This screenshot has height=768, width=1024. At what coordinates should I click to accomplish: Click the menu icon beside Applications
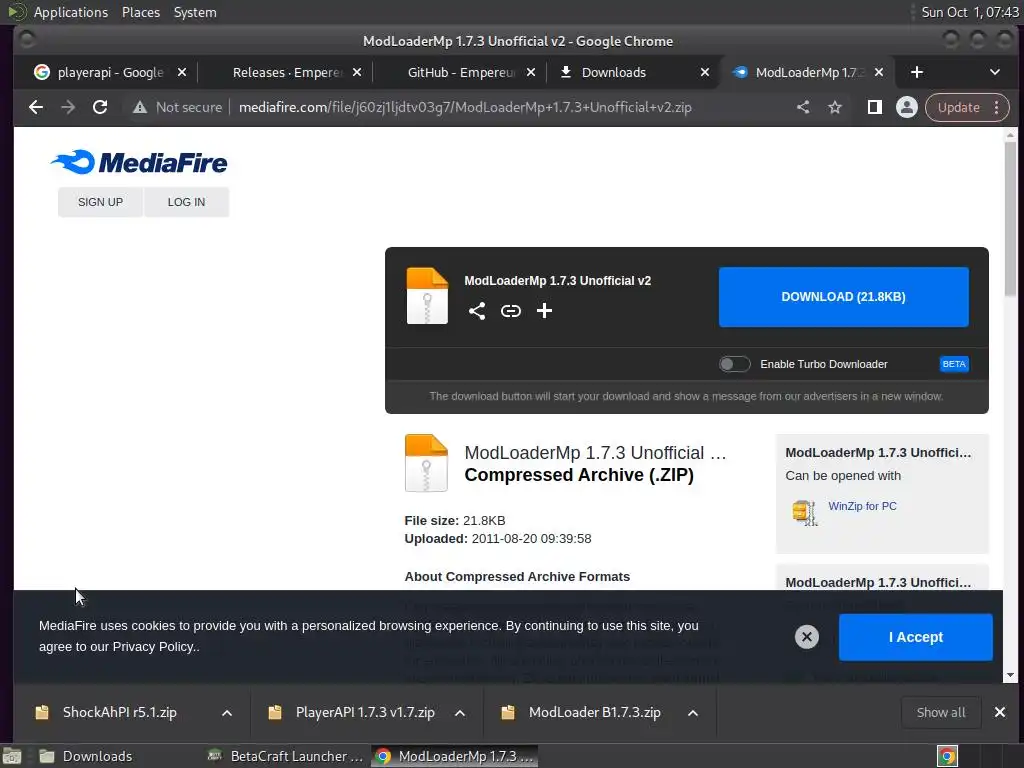click(16, 12)
